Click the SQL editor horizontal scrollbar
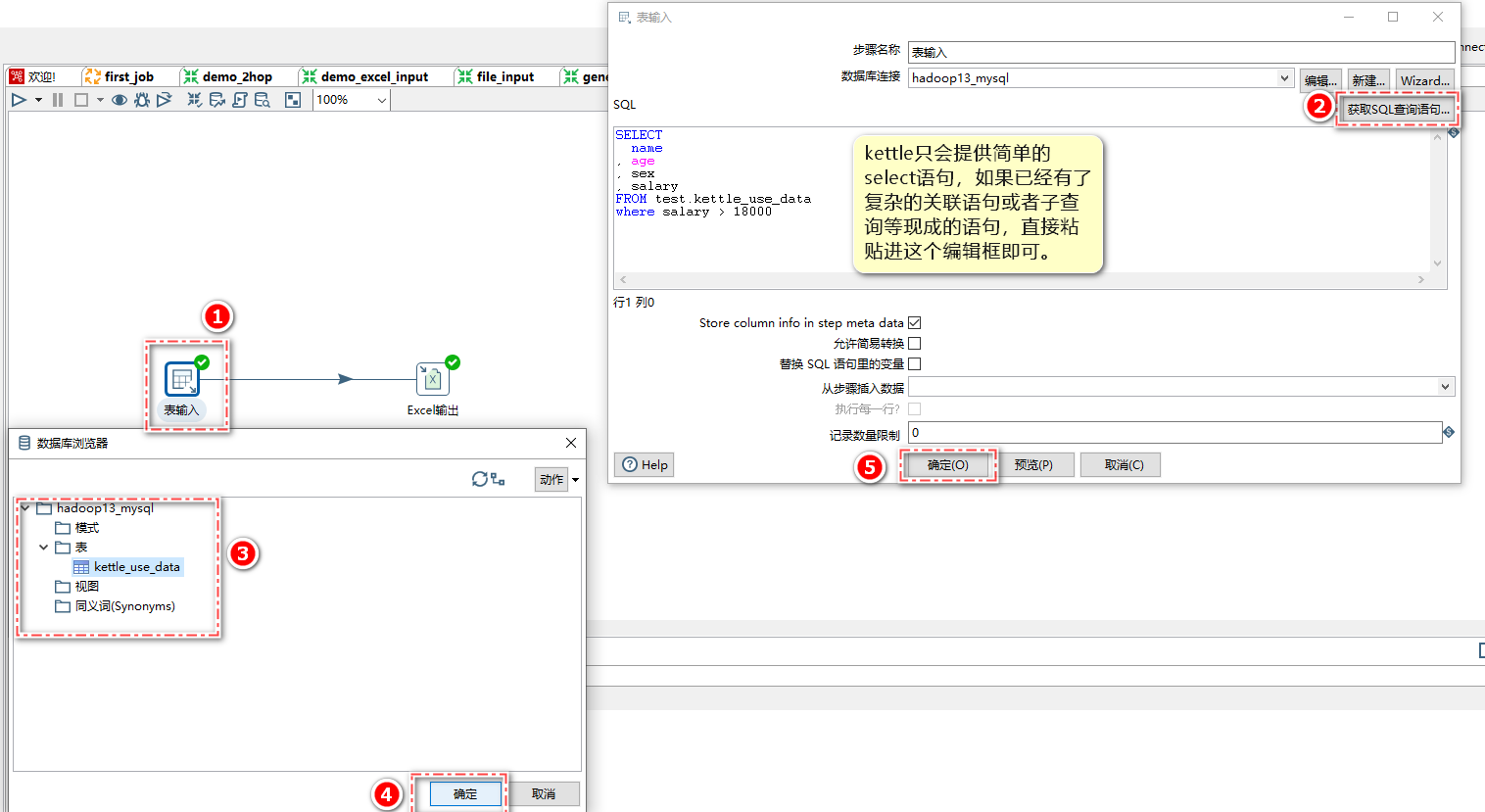The image size is (1485, 812). point(1022,280)
